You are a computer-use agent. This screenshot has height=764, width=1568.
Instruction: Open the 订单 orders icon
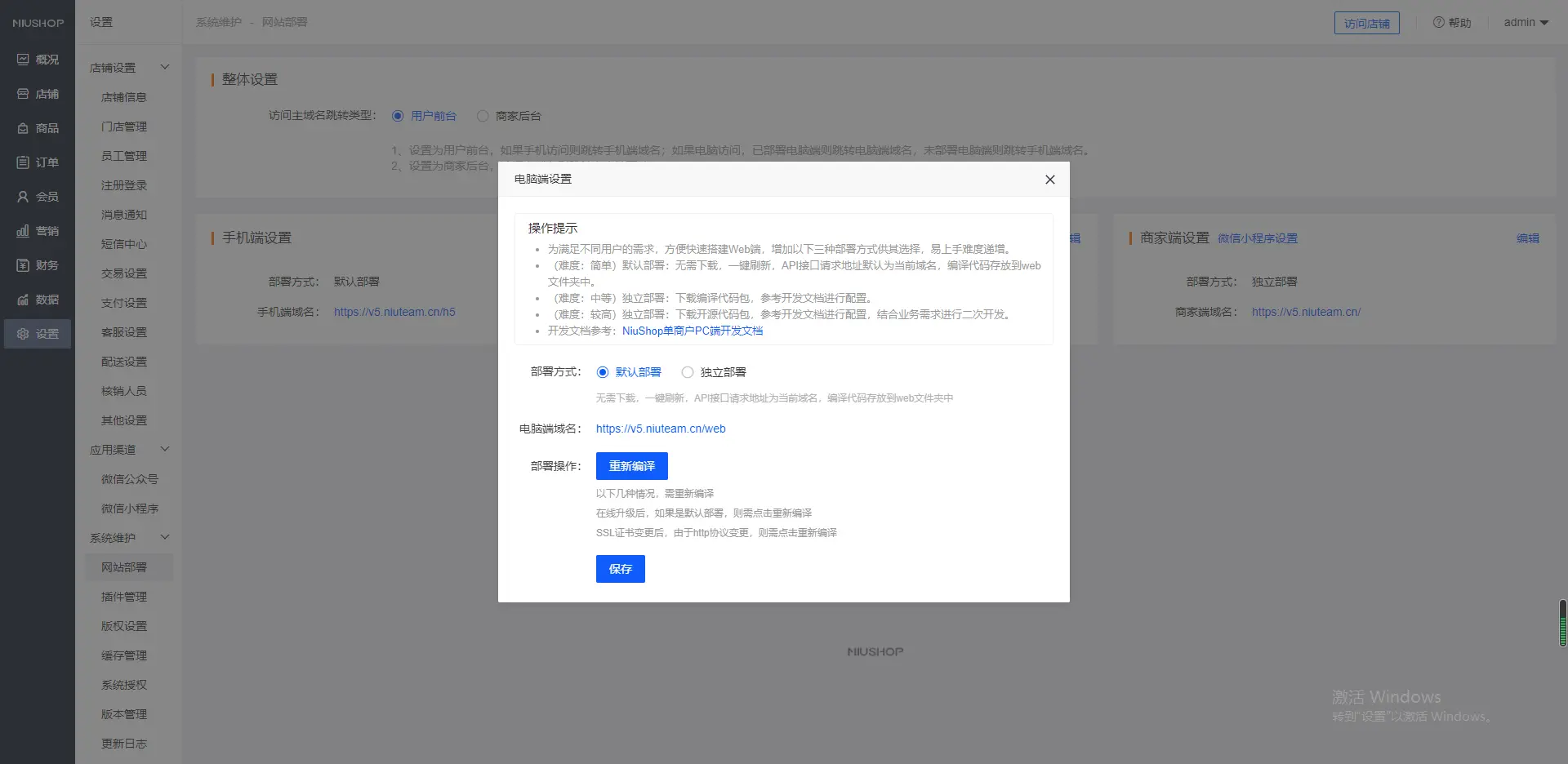click(23, 162)
